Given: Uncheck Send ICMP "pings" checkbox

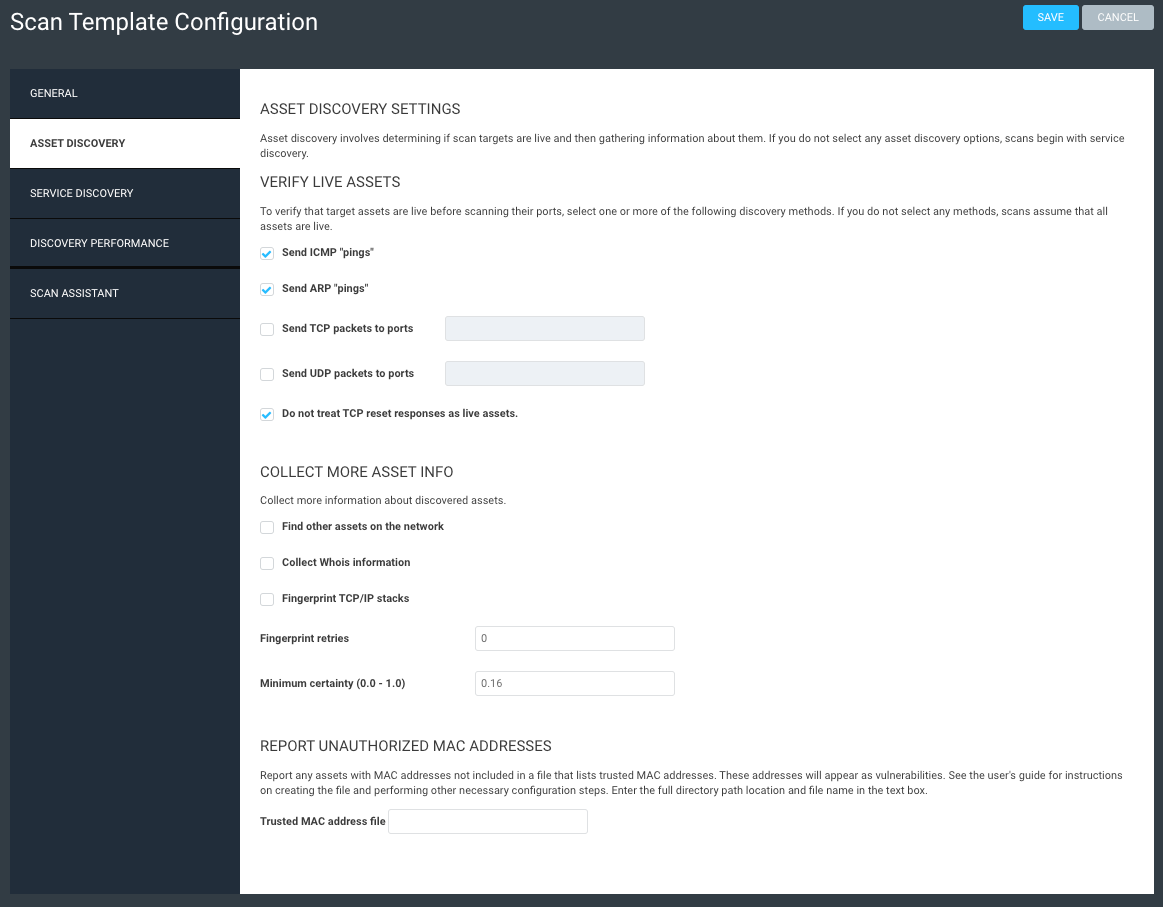Looking at the screenshot, I should [x=267, y=254].
